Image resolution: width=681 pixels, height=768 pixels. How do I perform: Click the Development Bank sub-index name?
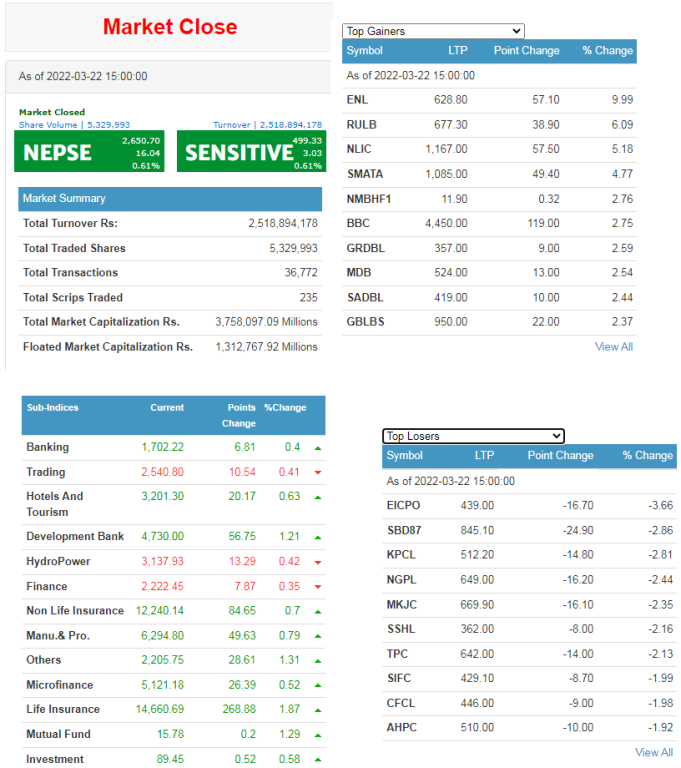click(x=75, y=536)
